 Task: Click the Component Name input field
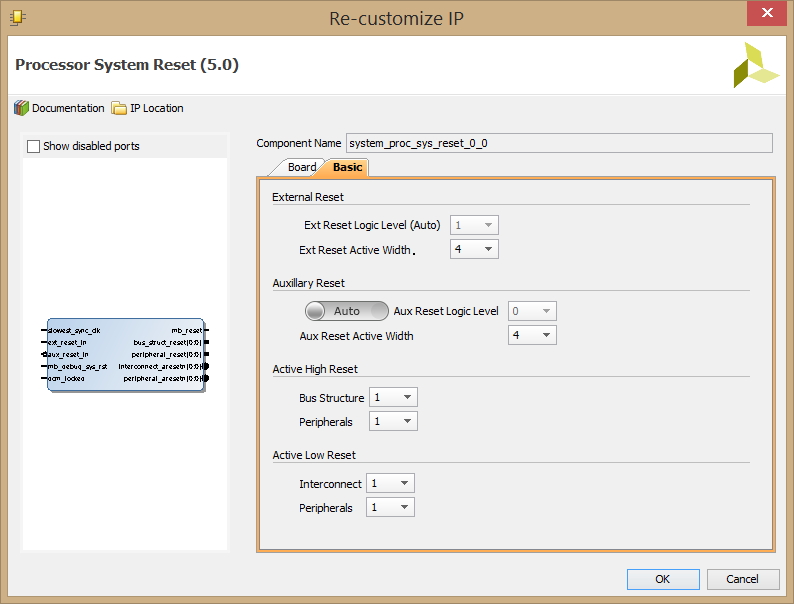[x=559, y=143]
